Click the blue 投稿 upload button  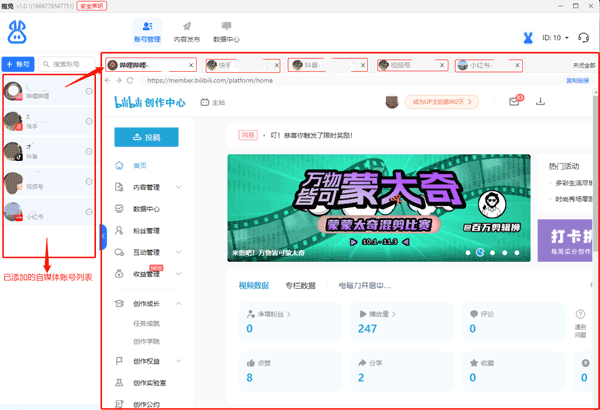click(146, 137)
